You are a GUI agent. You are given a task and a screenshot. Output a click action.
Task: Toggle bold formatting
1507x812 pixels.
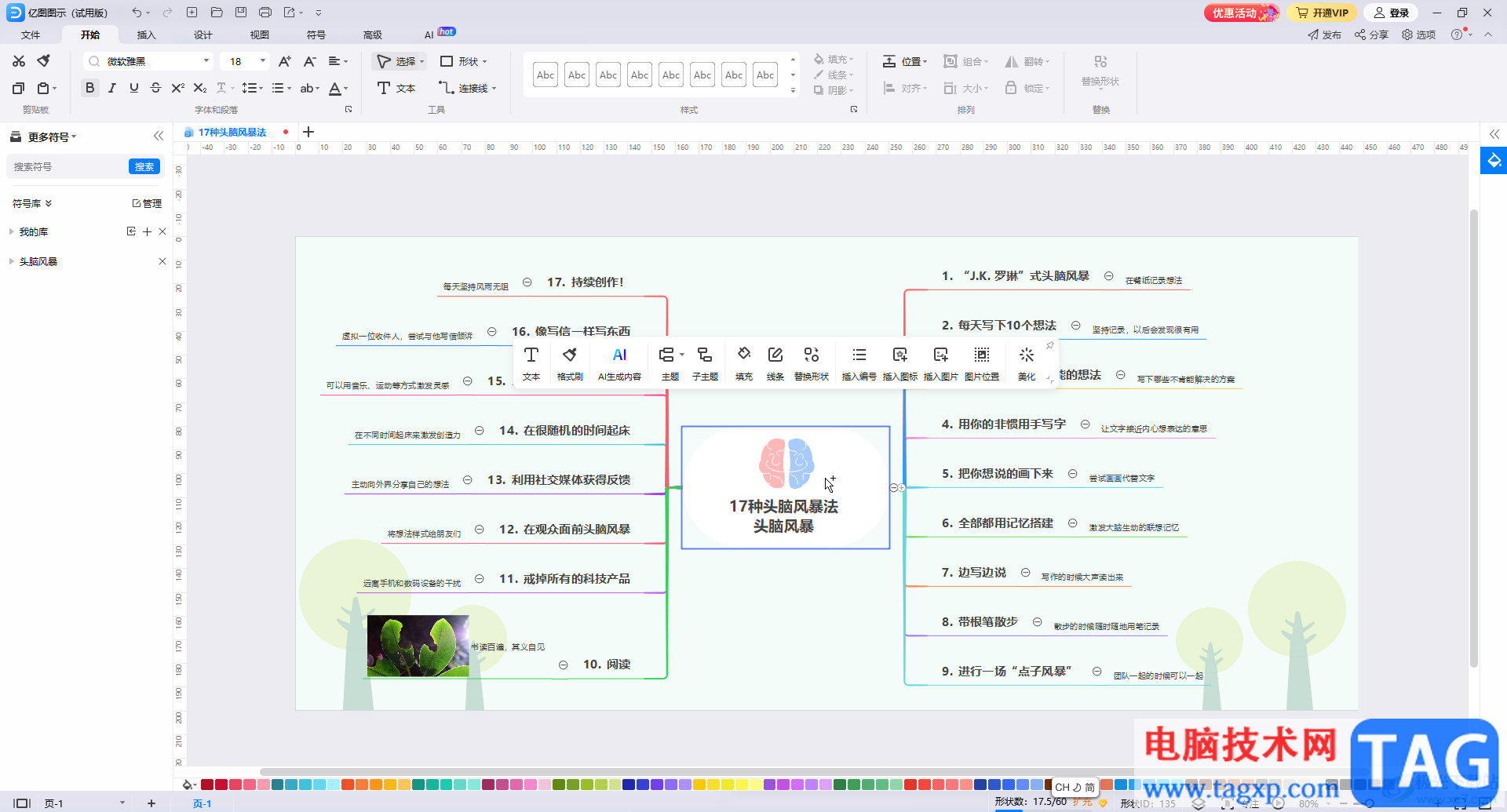[x=90, y=88]
